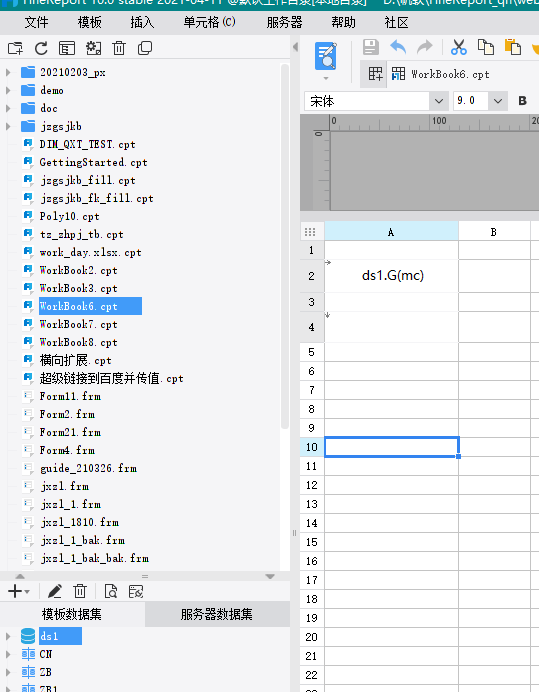Open the 服务器 menu
Viewport: 539px width, 692px height.
[x=284, y=23]
